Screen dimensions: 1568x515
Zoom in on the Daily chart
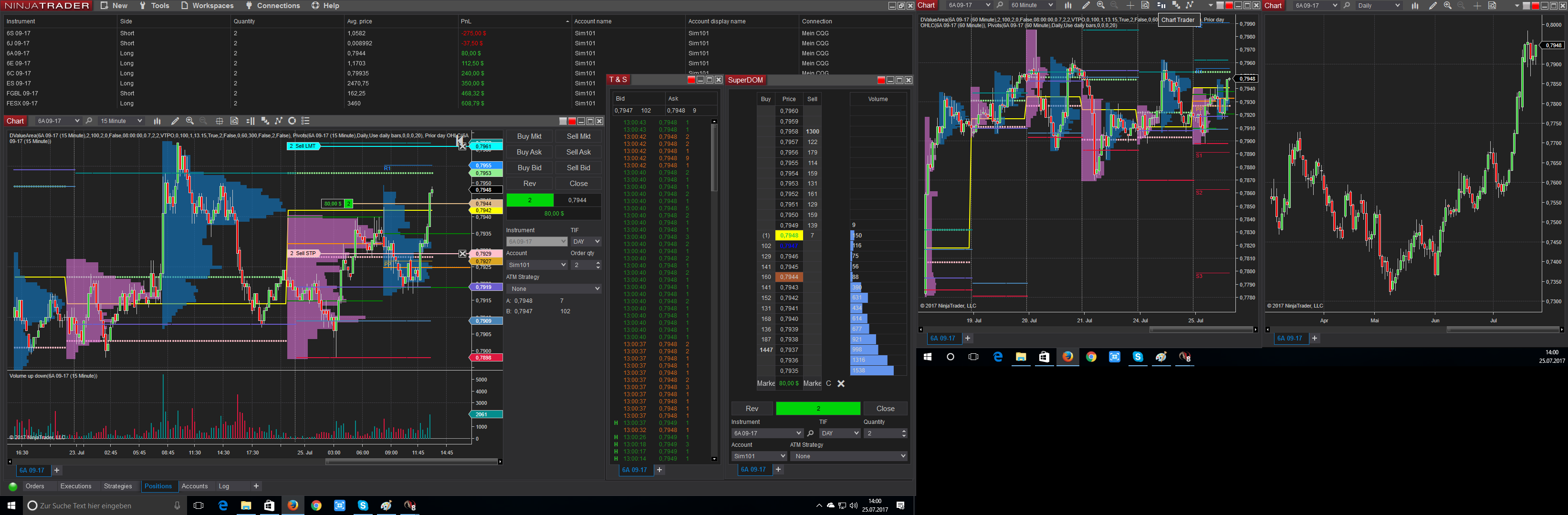click(1447, 5)
